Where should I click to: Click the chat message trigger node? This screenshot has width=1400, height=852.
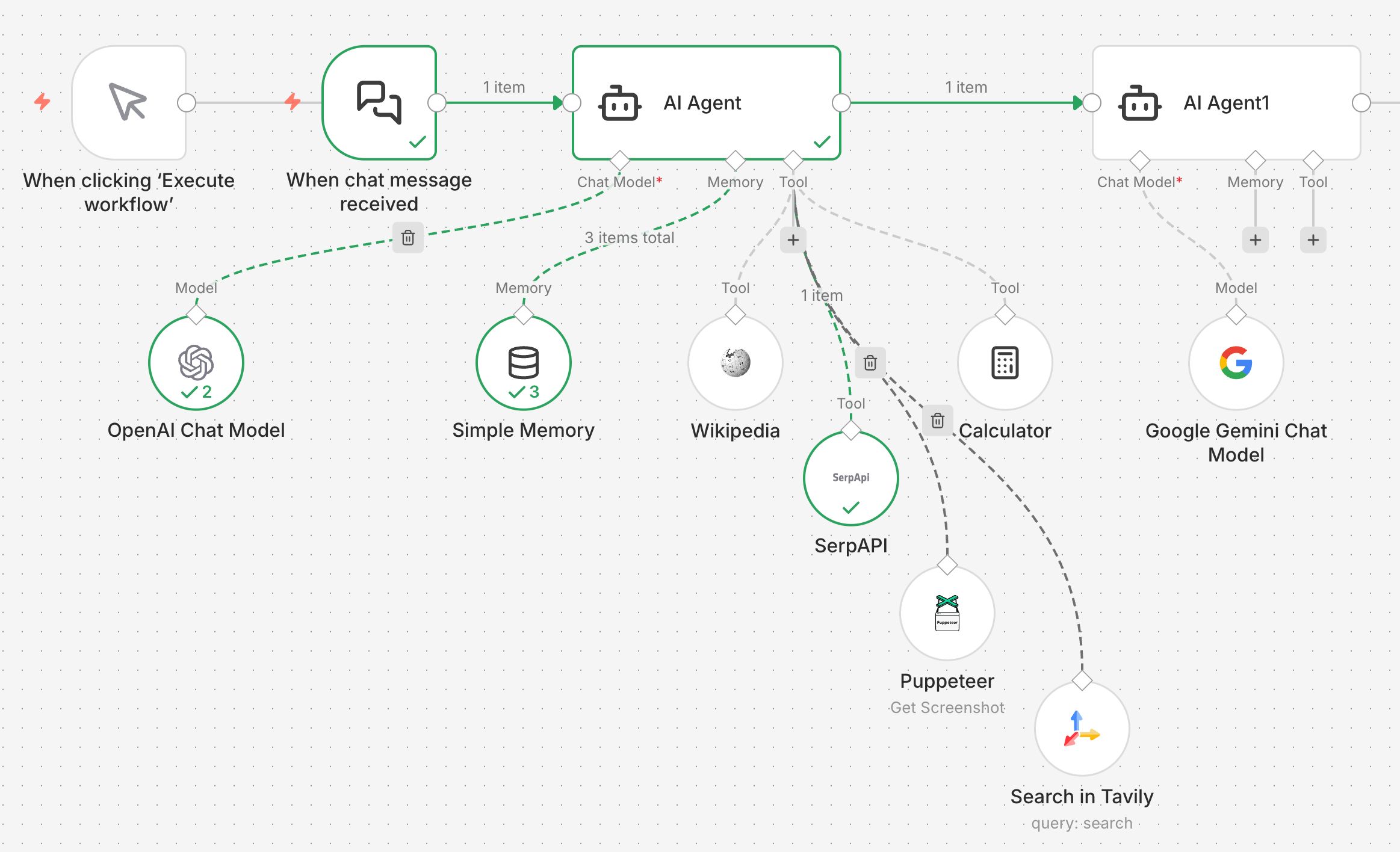click(x=379, y=102)
